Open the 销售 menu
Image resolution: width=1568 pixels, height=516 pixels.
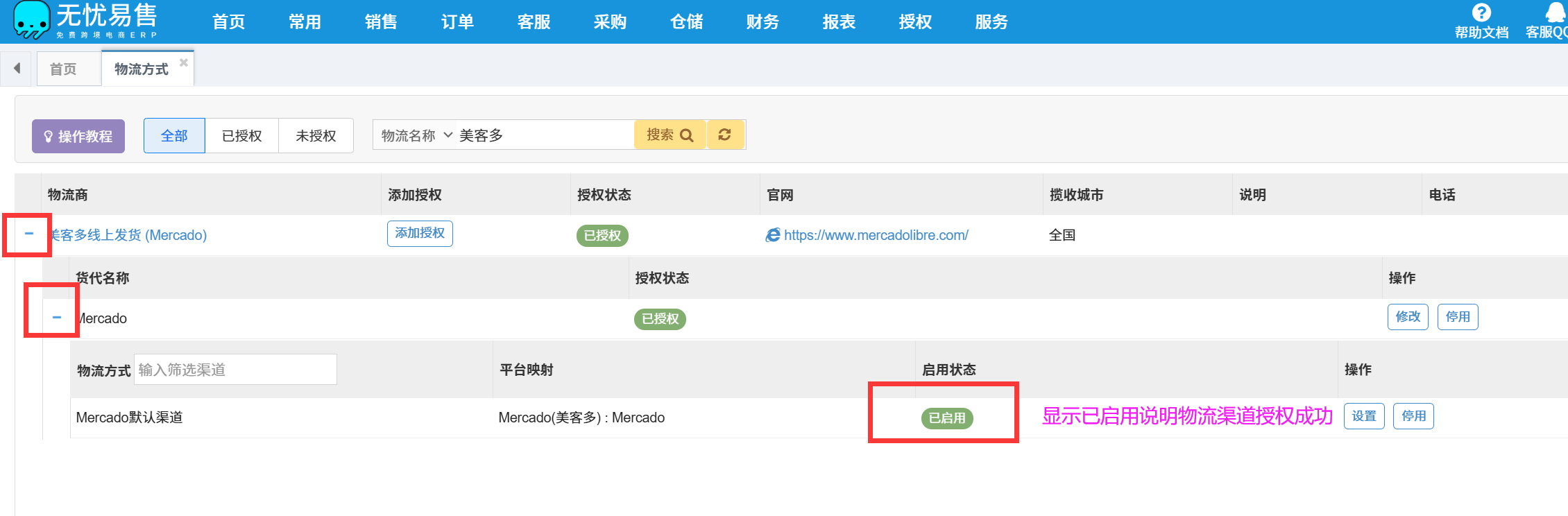point(381,22)
